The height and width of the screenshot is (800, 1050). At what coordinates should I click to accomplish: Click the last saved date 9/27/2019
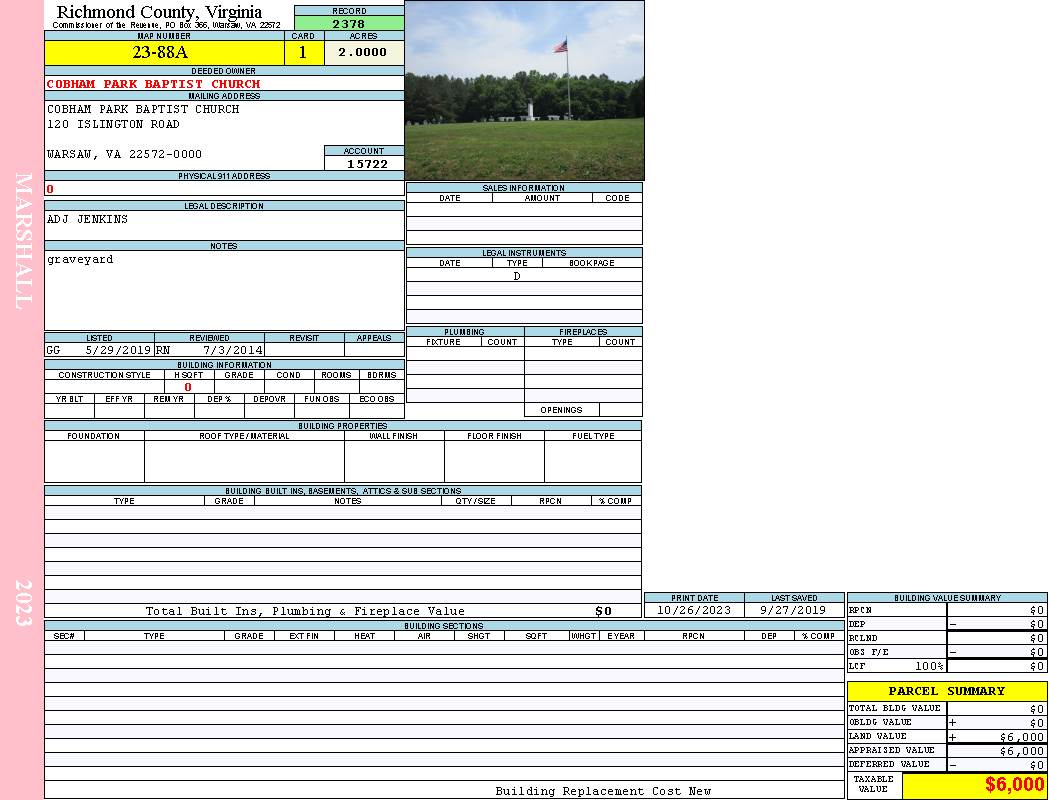pos(793,610)
